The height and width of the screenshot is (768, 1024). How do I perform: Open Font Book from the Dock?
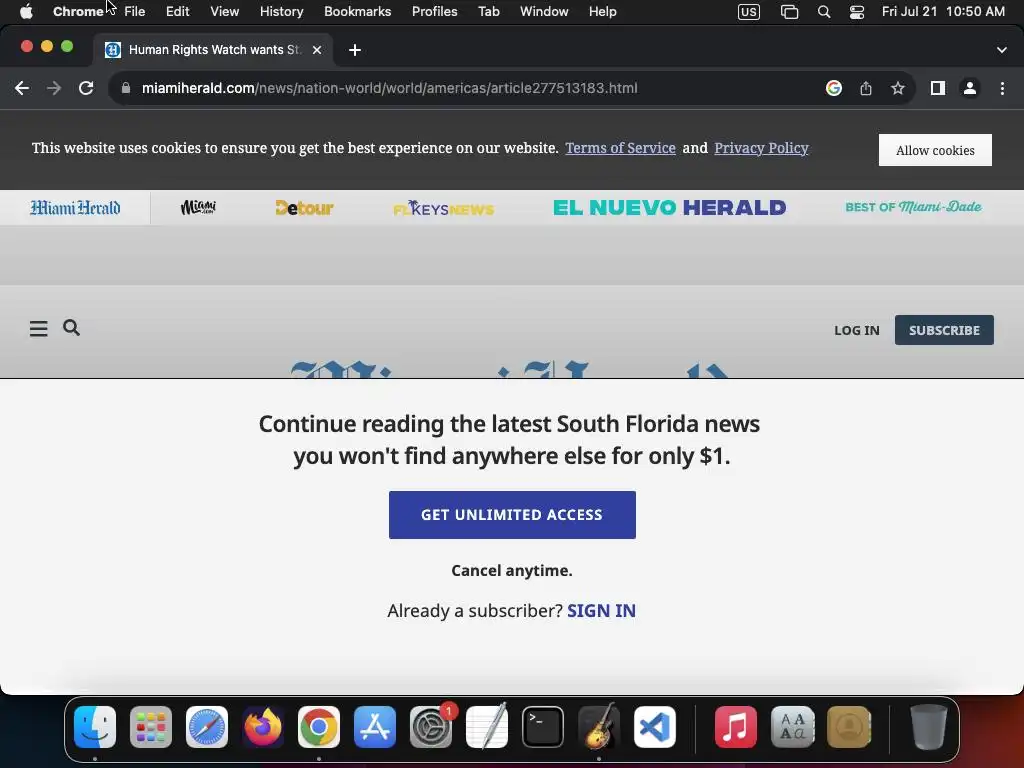coord(792,727)
